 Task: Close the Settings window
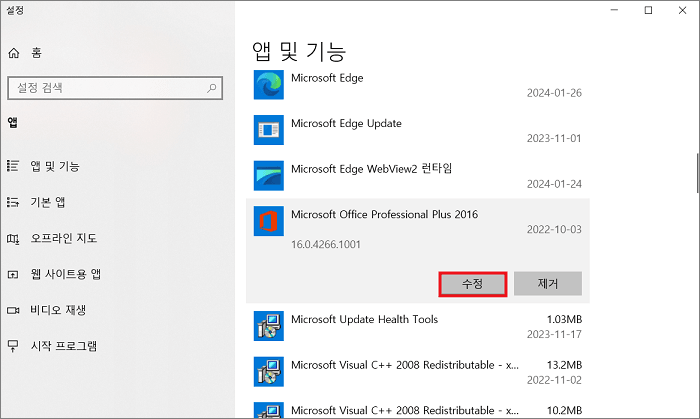tap(682, 10)
